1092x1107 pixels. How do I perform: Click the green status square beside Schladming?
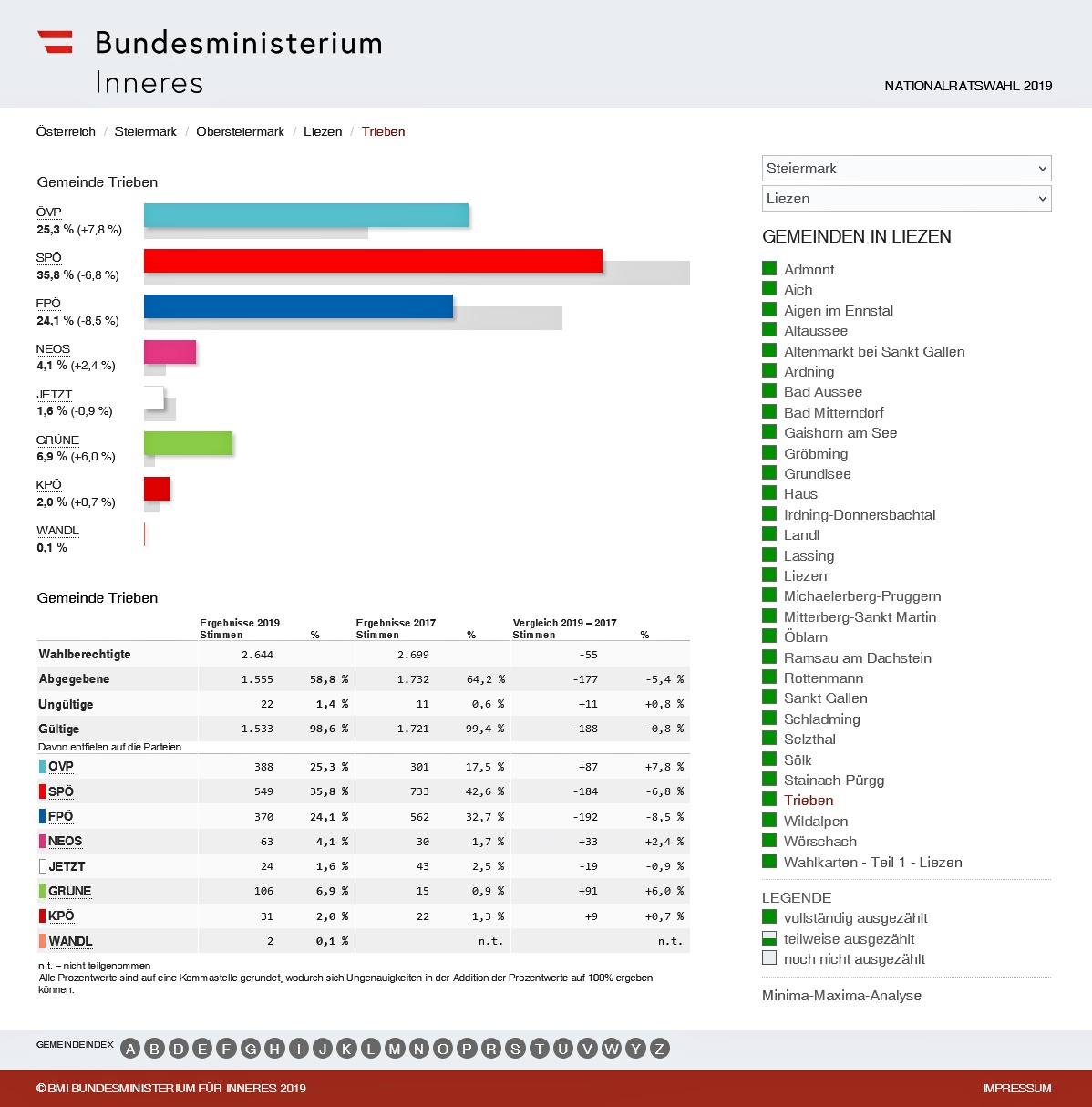pos(769,718)
